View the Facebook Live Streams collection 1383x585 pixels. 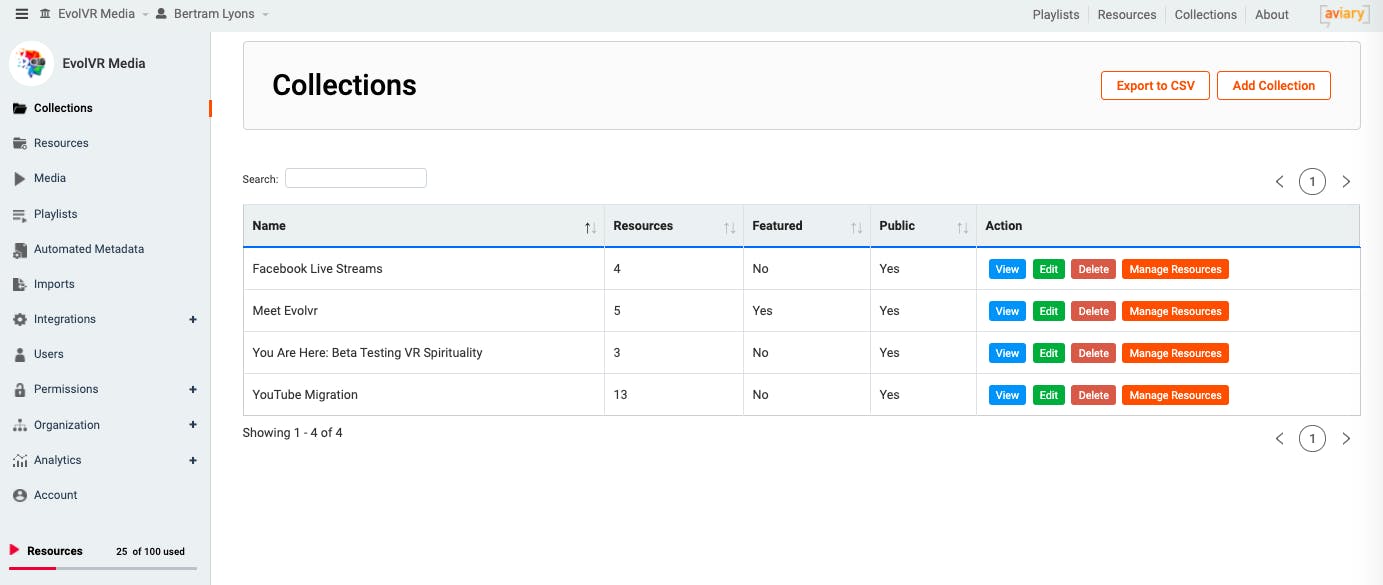1007,269
